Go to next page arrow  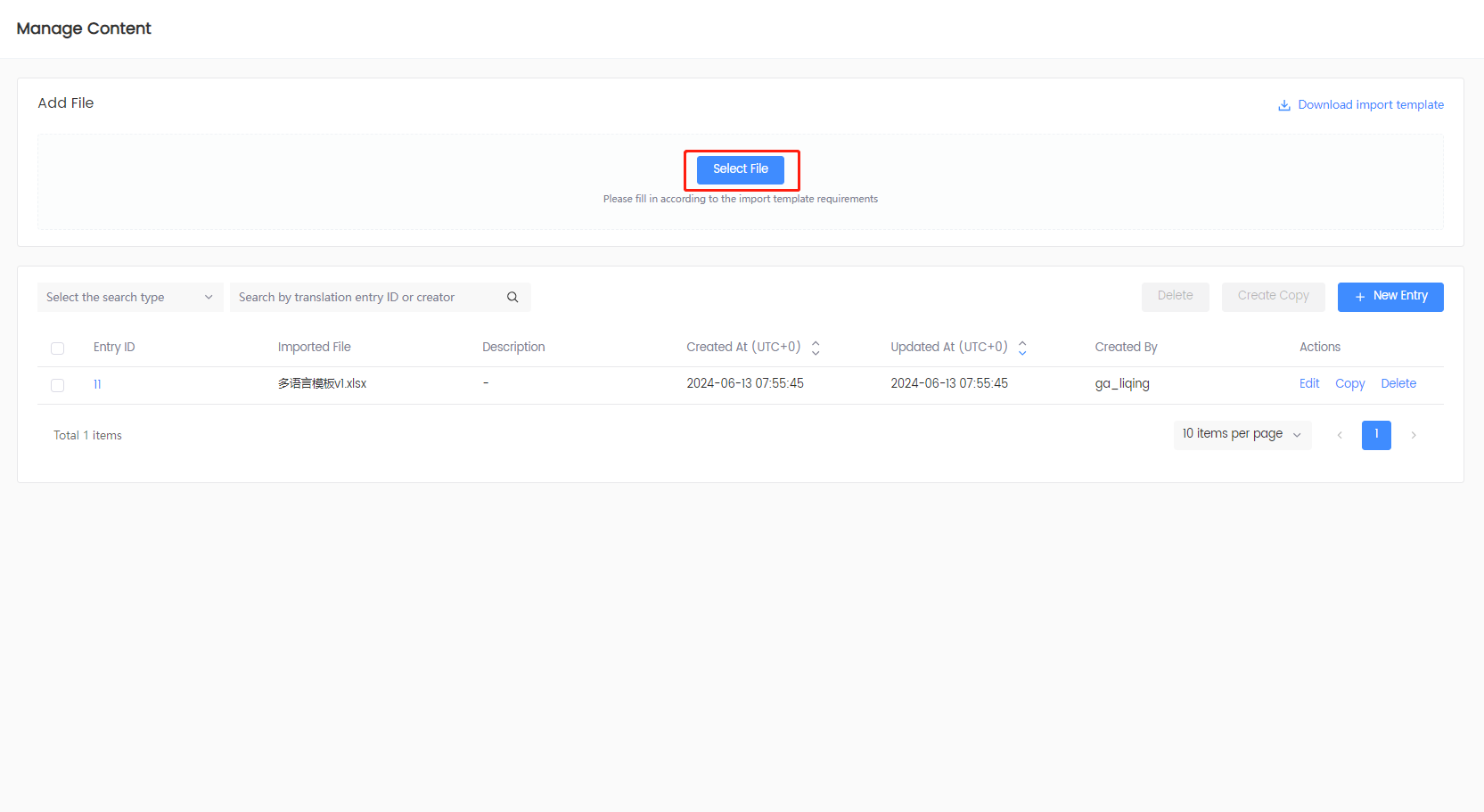coord(1414,435)
